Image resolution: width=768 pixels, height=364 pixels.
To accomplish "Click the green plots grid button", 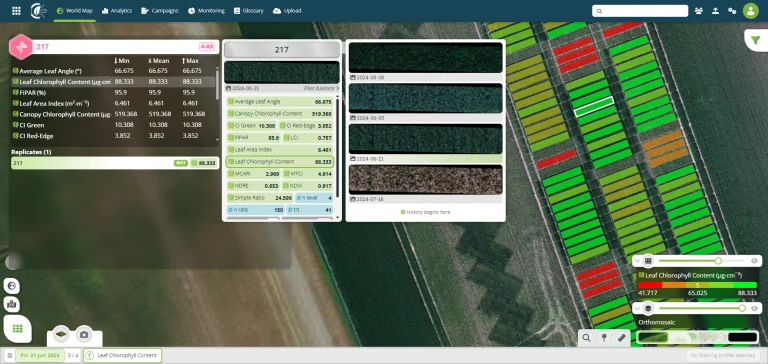I will click(18, 329).
